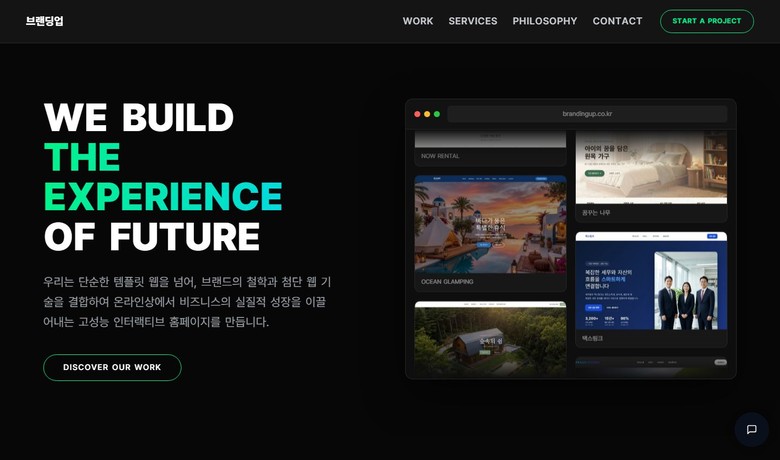Click the OCEAN GLAMPING caption text
The width and height of the screenshot is (780, 460).
click(x=447, y=281)
